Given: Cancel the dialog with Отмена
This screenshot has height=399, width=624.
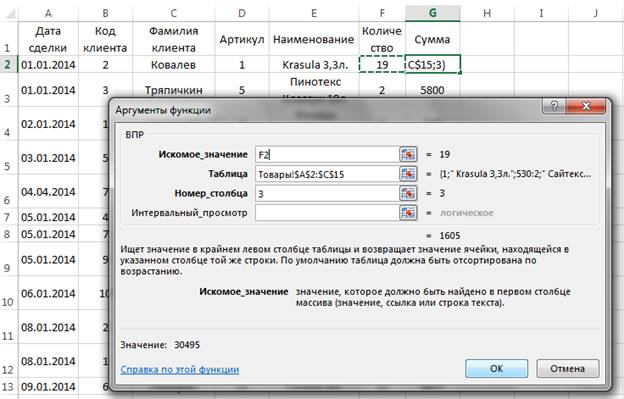Looking at the screenshot, I should click(567, 368).
